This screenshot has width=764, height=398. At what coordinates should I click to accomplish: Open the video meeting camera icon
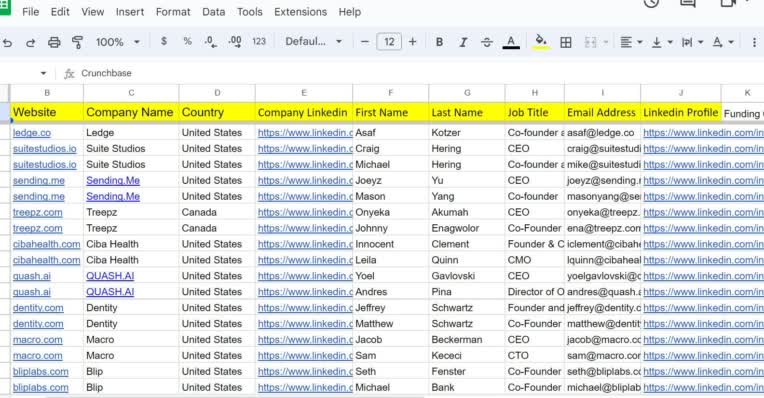(727, 3)
